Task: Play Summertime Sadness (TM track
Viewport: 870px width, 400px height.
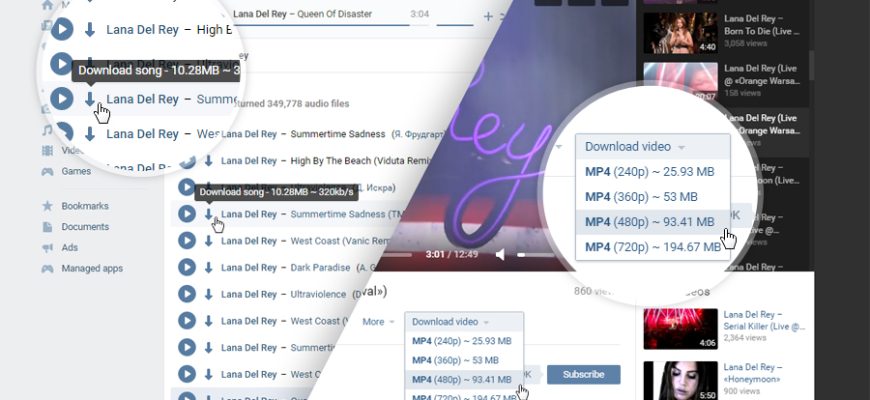Action: [187, 214]
